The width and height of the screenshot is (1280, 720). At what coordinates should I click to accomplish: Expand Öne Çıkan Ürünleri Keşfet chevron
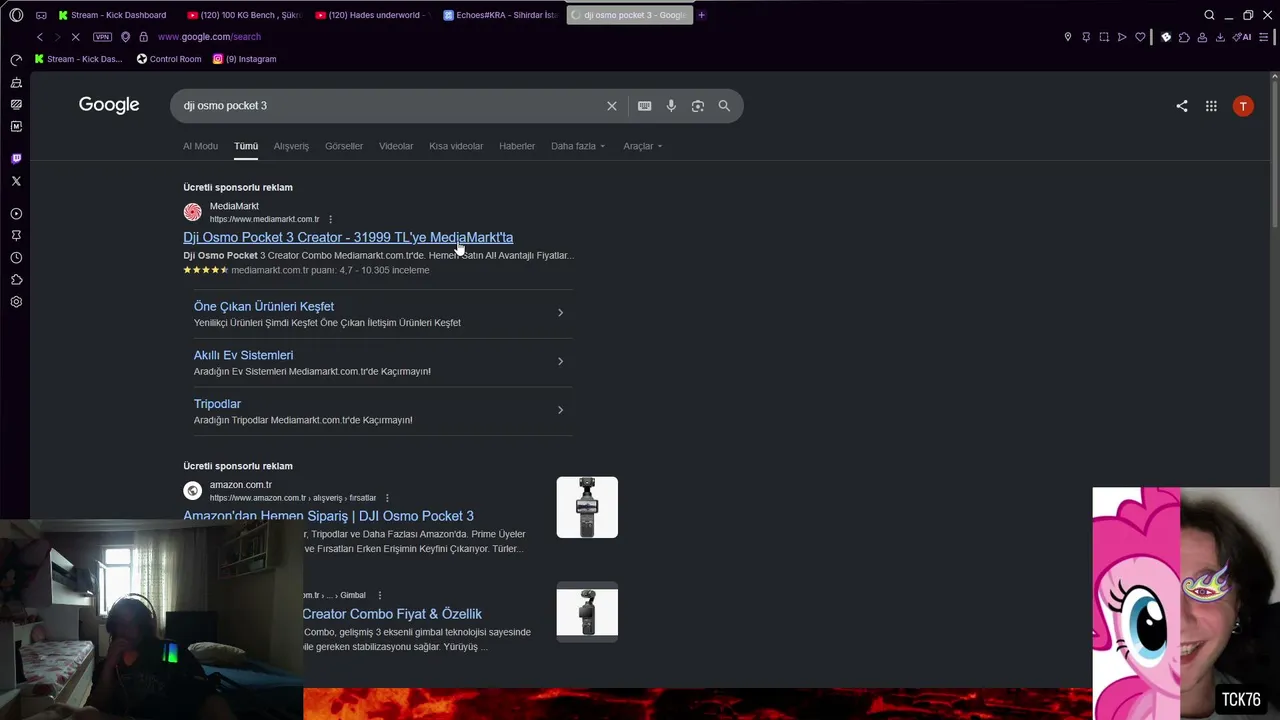coord(560,313)
